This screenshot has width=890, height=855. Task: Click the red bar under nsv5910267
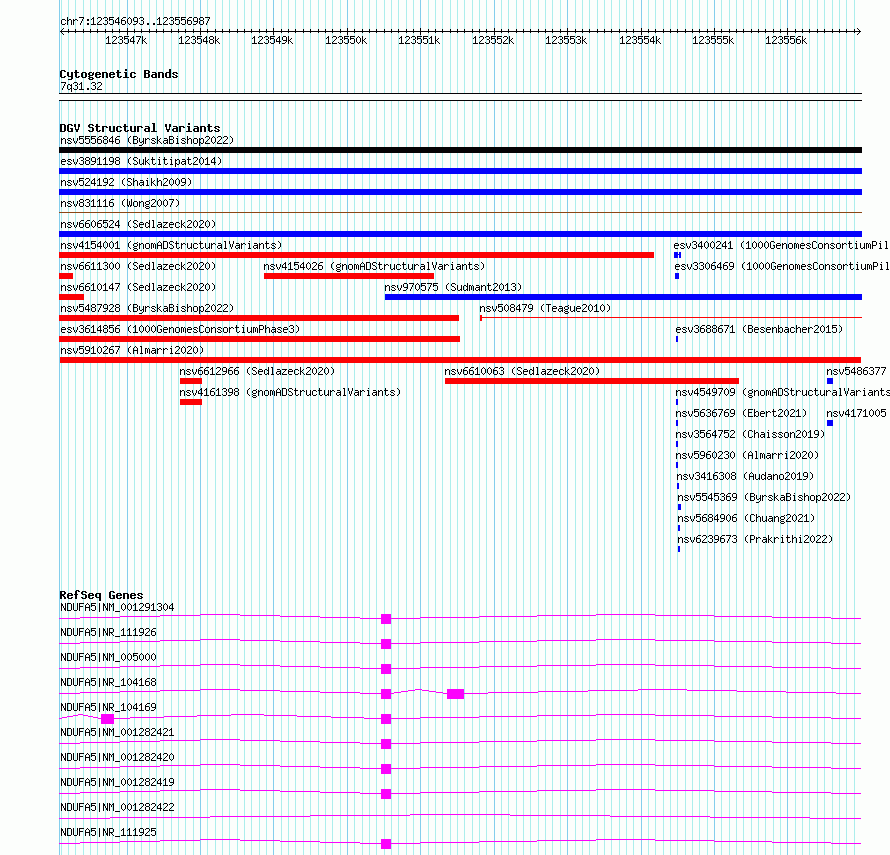point(460,360)
